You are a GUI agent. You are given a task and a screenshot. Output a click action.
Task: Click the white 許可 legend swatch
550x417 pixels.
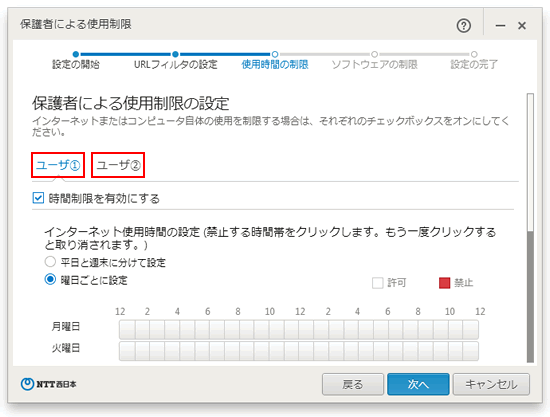coord(378,283)
